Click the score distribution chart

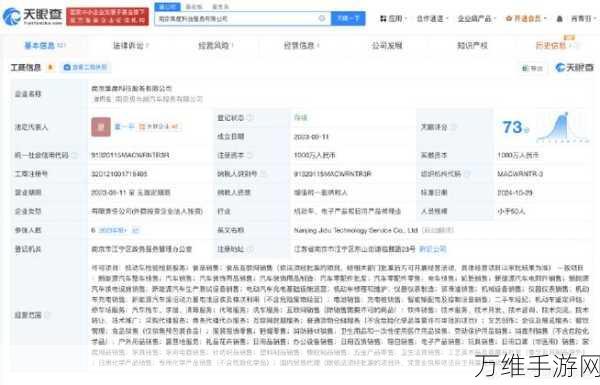[x=562, y=127]
